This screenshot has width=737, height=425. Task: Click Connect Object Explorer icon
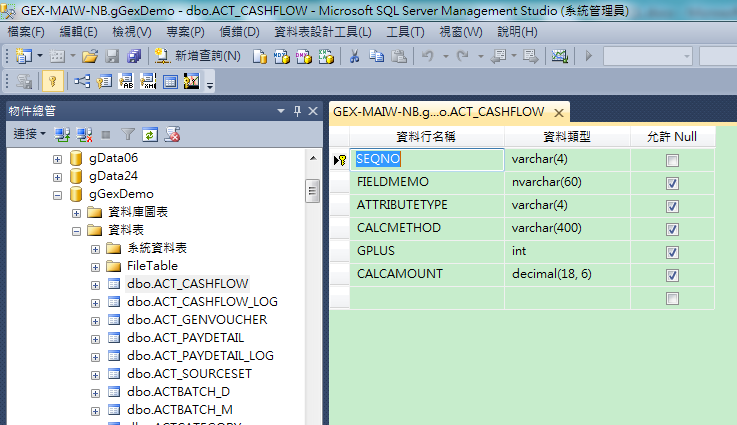[x=62, y=135]
